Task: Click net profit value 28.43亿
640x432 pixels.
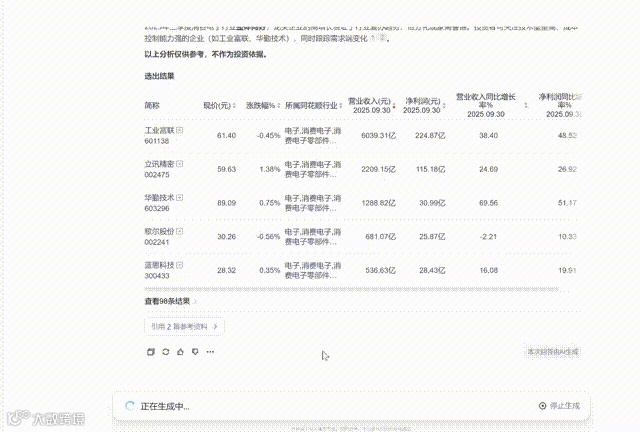Action: point(432,270)
